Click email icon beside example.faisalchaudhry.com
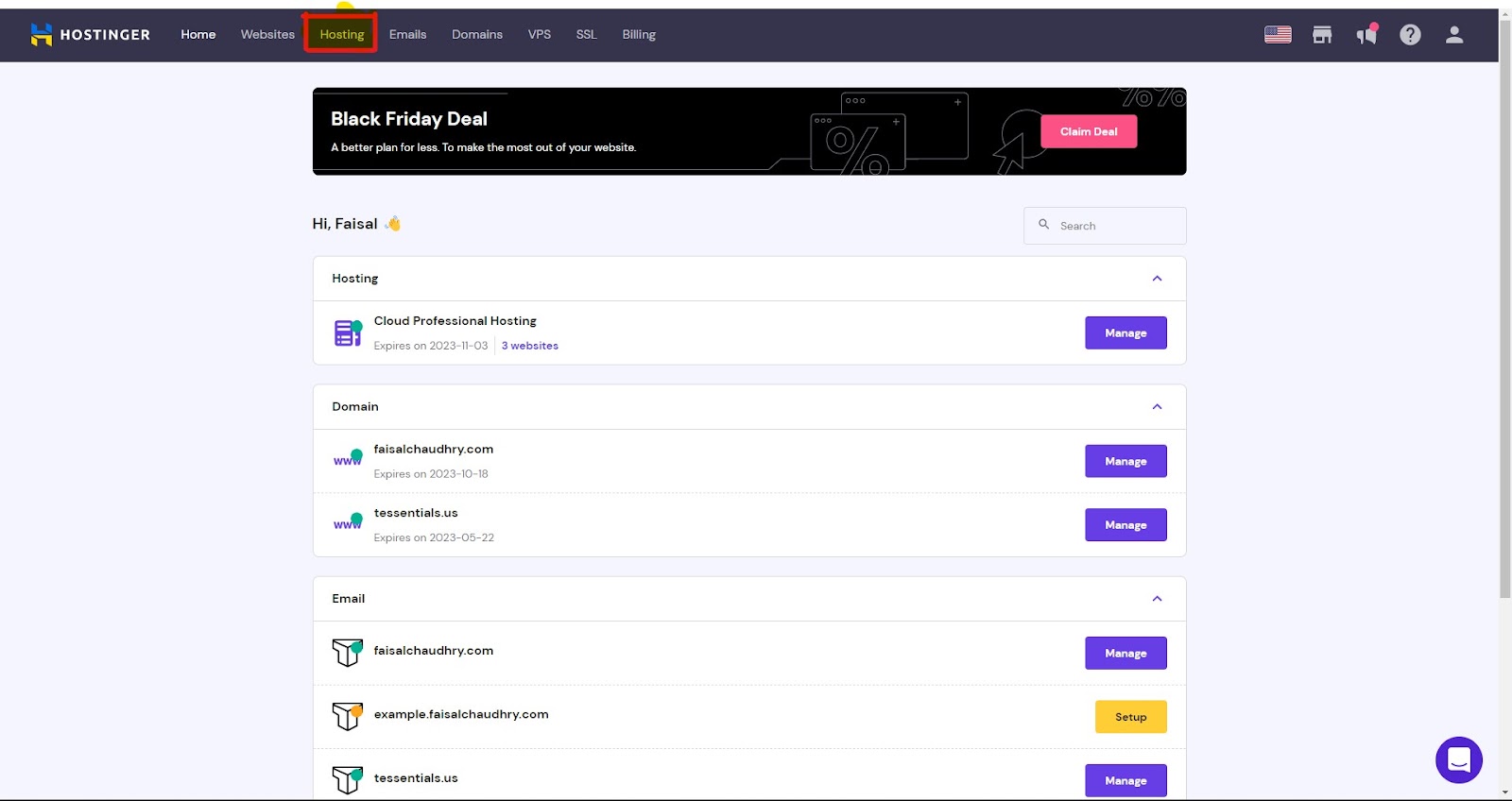Image resolution: width=1512 pixels, height=801 pixels. tap(348, 716)
